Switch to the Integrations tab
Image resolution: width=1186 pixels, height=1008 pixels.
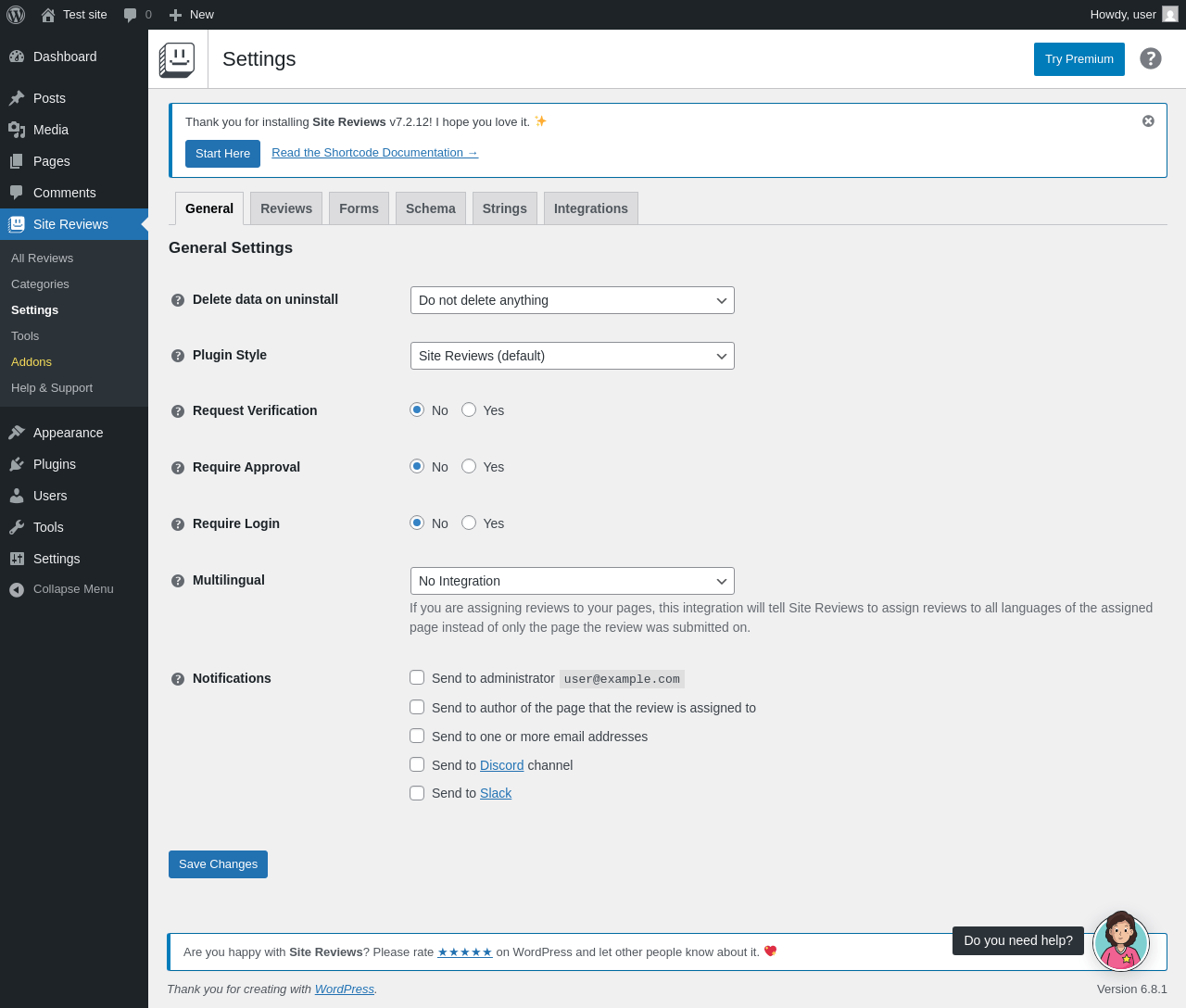click(591, 208)
